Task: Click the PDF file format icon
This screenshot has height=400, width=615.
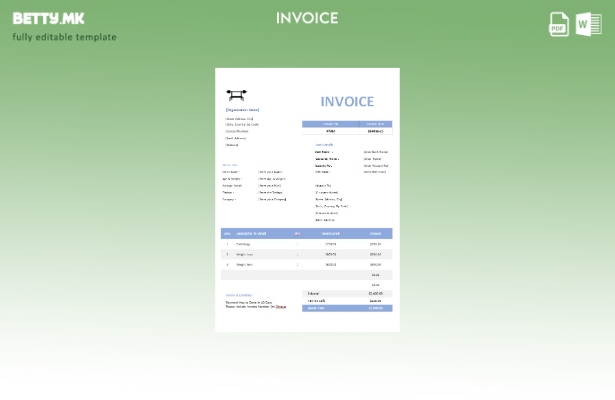Action: 559,24
